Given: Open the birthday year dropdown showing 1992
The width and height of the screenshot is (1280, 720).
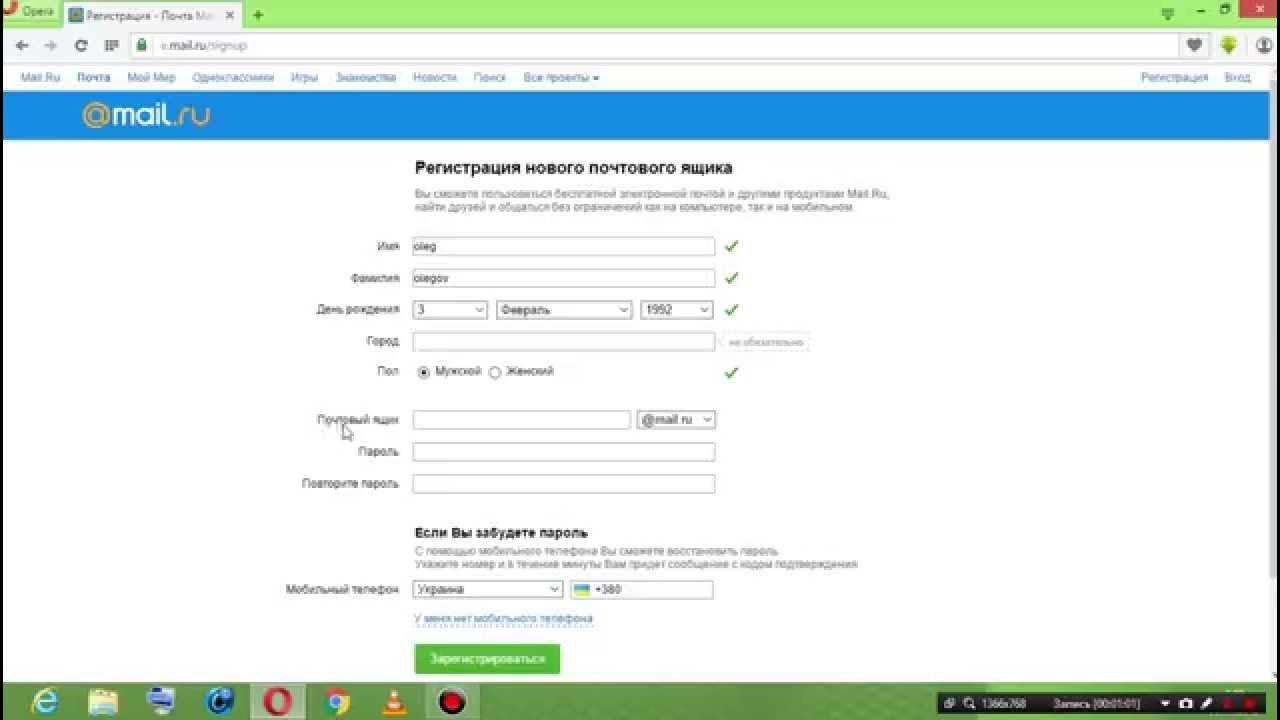Looking at the screenshot, I should 677,310.
